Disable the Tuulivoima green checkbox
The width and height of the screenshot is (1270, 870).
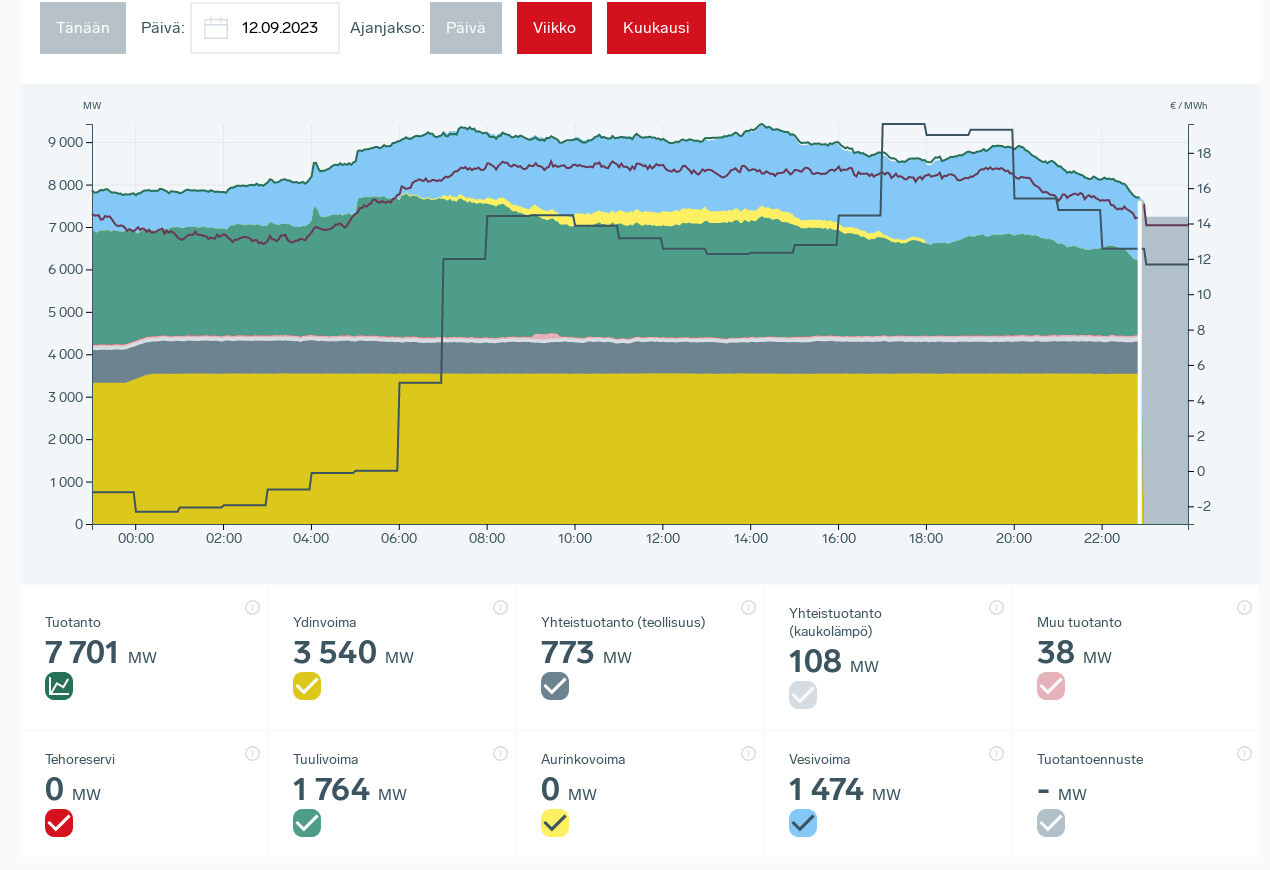307,823
